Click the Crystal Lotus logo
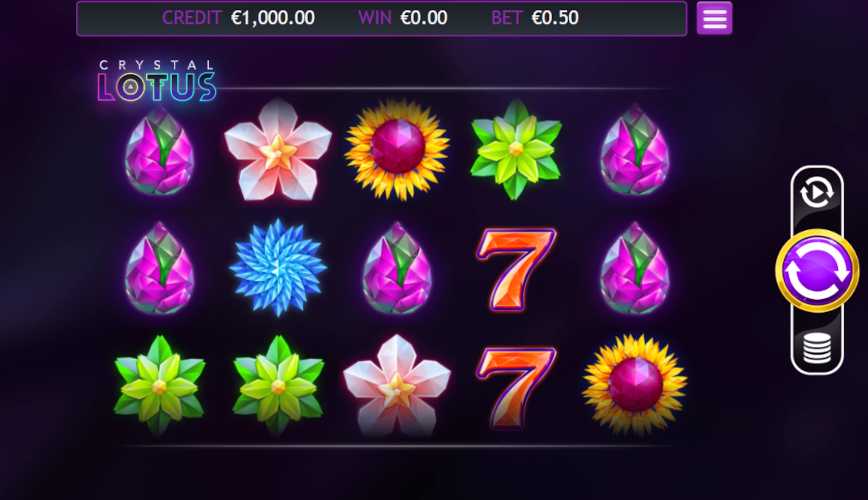 [x=157, y=81]
